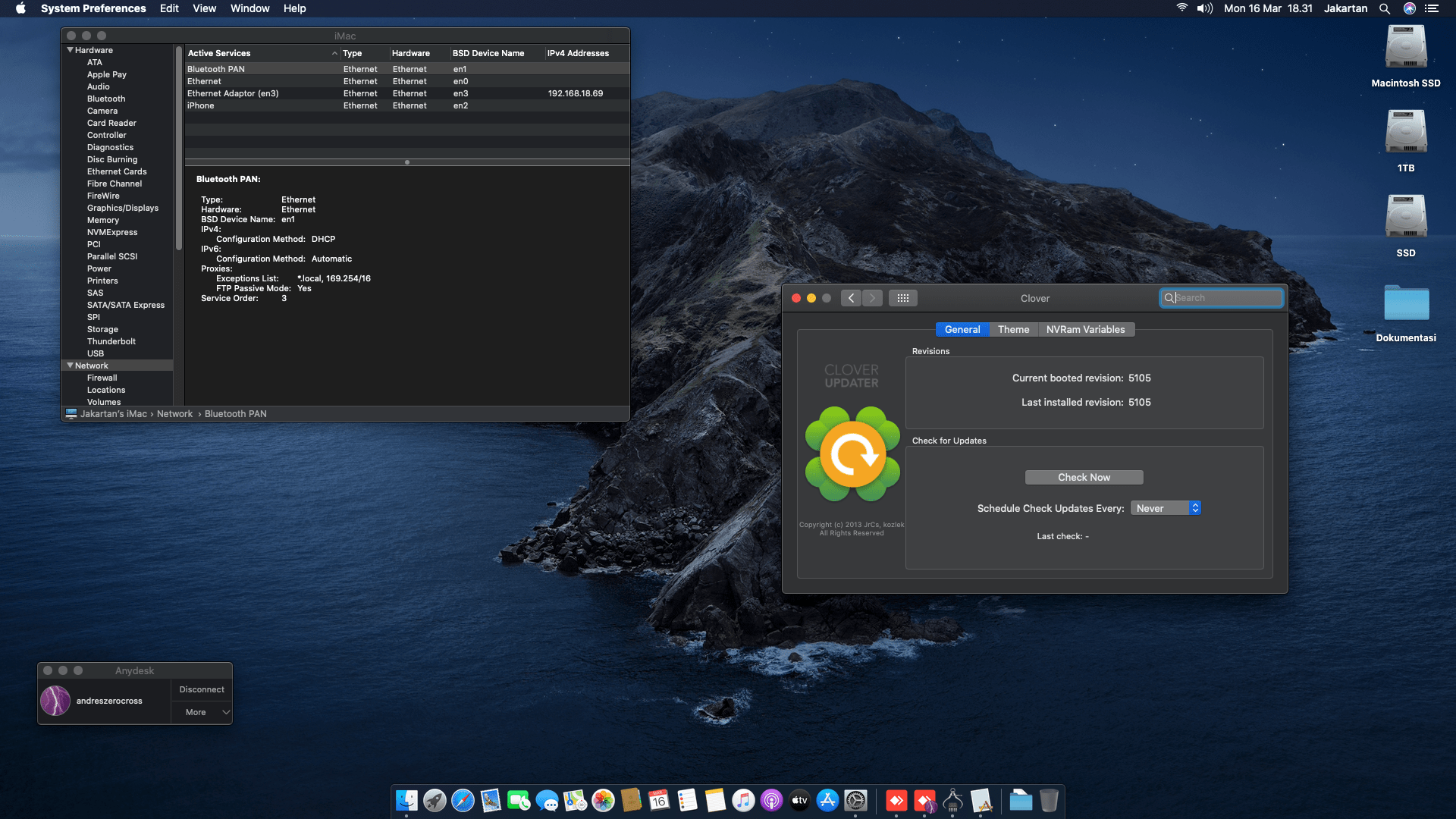Click the Check Now button
The height and width of the screenshot is (819, 1456).
coord(1084,477)
